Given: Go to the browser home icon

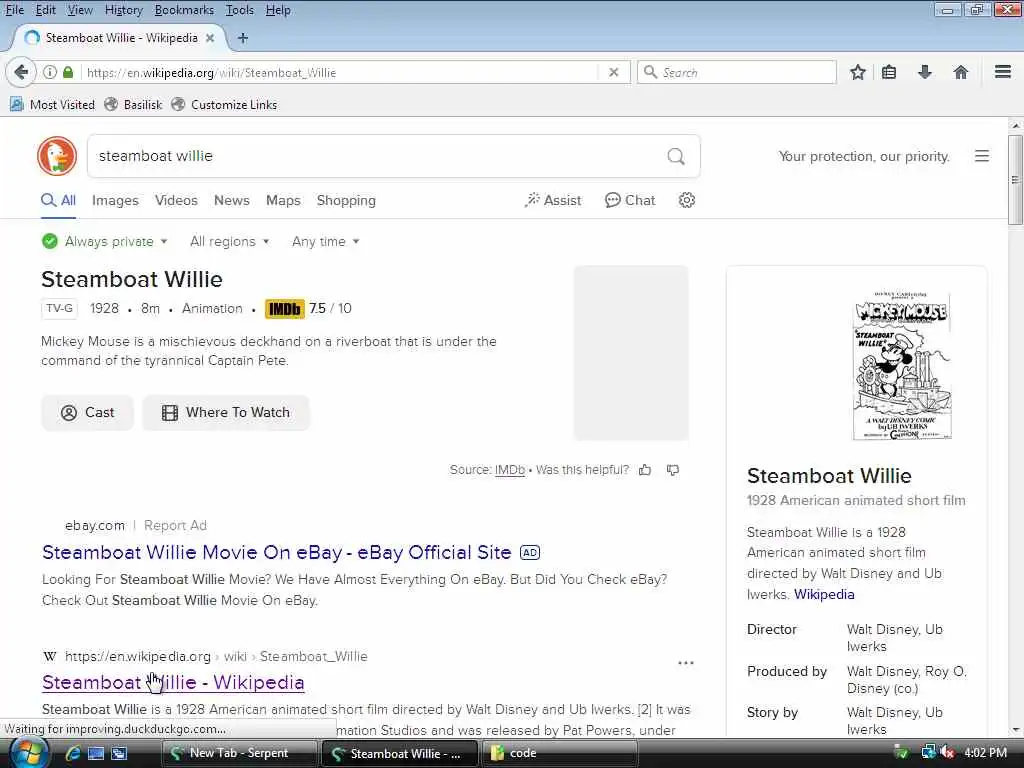Looking at the screenshot, I should [960, 72].
